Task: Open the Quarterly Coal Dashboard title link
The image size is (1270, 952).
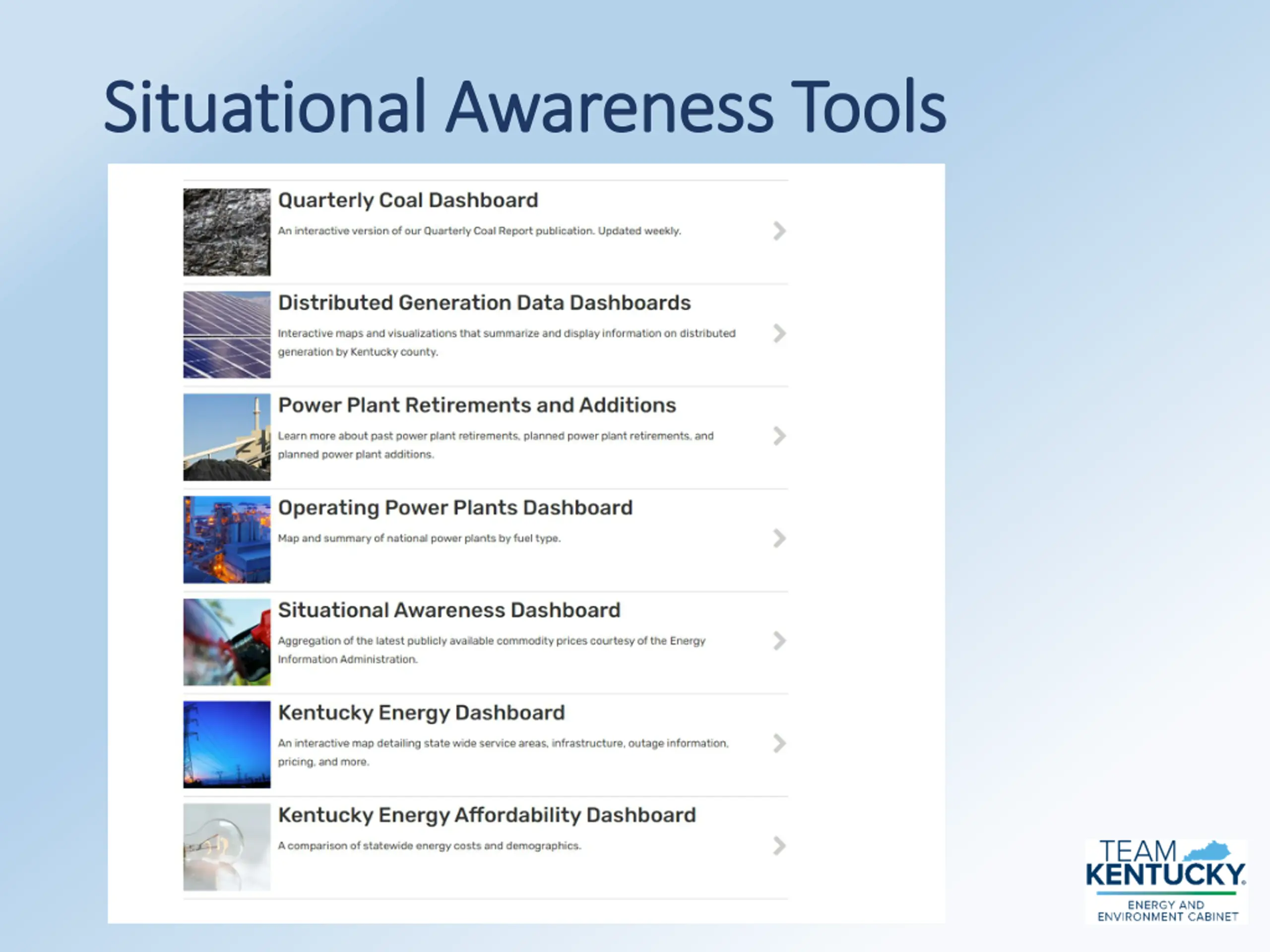Action: point(408,201)
